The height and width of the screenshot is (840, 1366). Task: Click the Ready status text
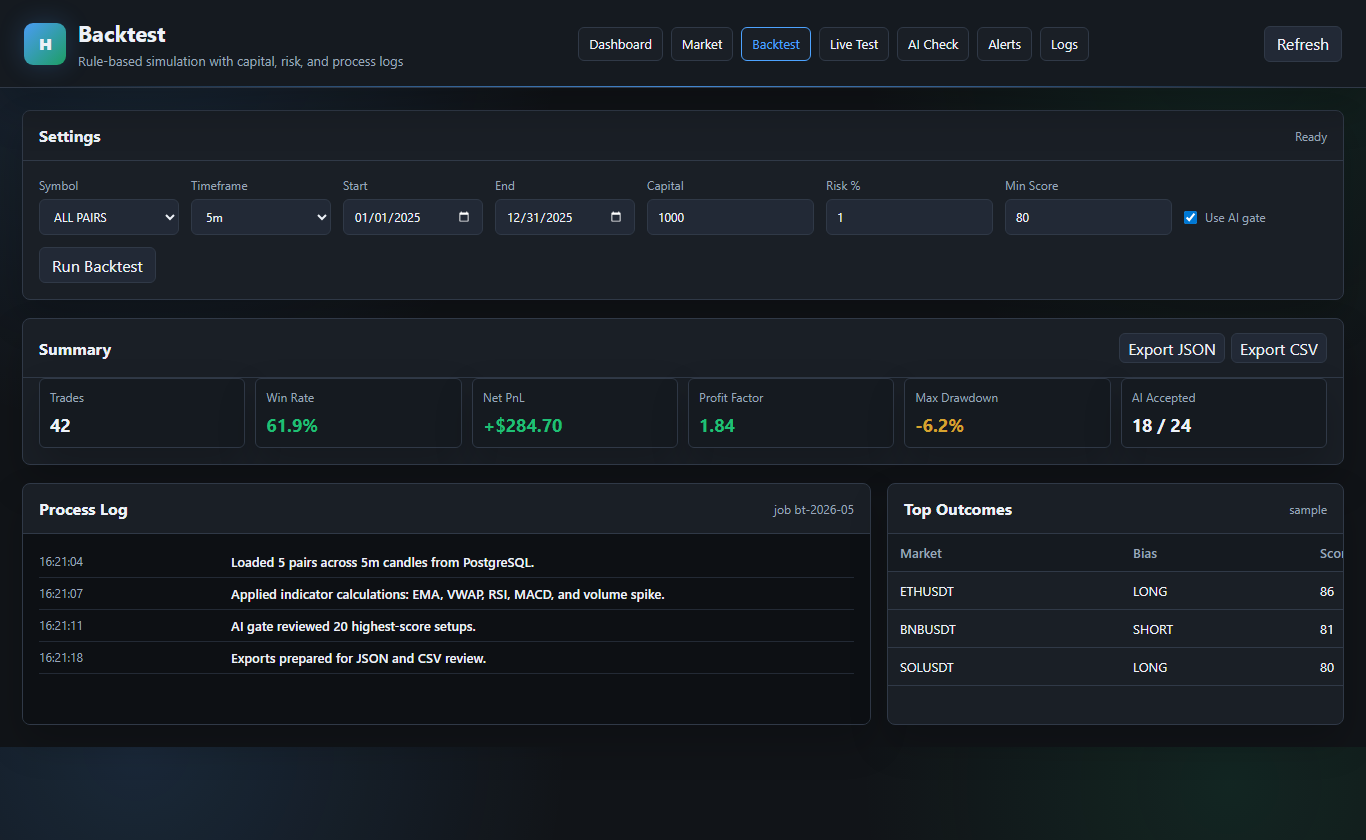1311,137
